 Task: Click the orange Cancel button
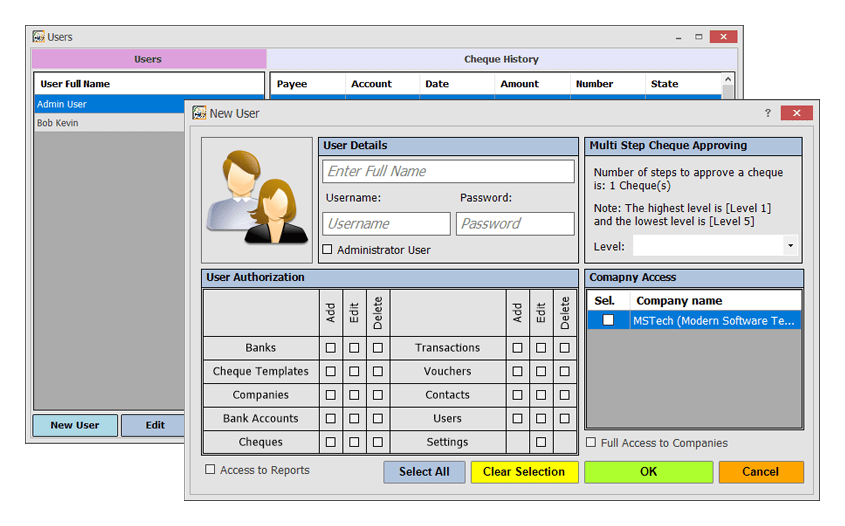(x=760, y=472)
